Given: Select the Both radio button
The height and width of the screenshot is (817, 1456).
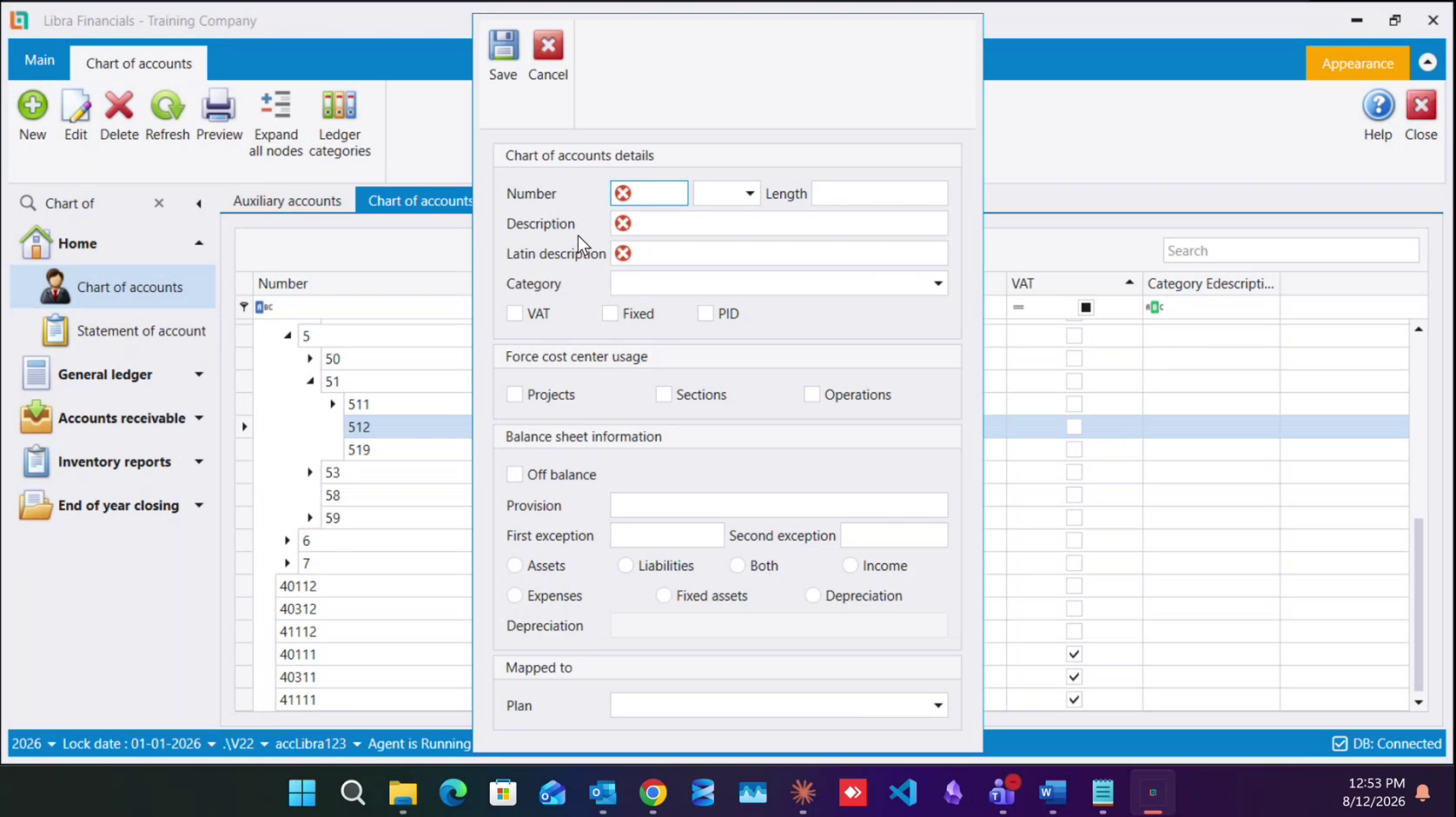Looking at the screenshot, I should click(738, 566).
